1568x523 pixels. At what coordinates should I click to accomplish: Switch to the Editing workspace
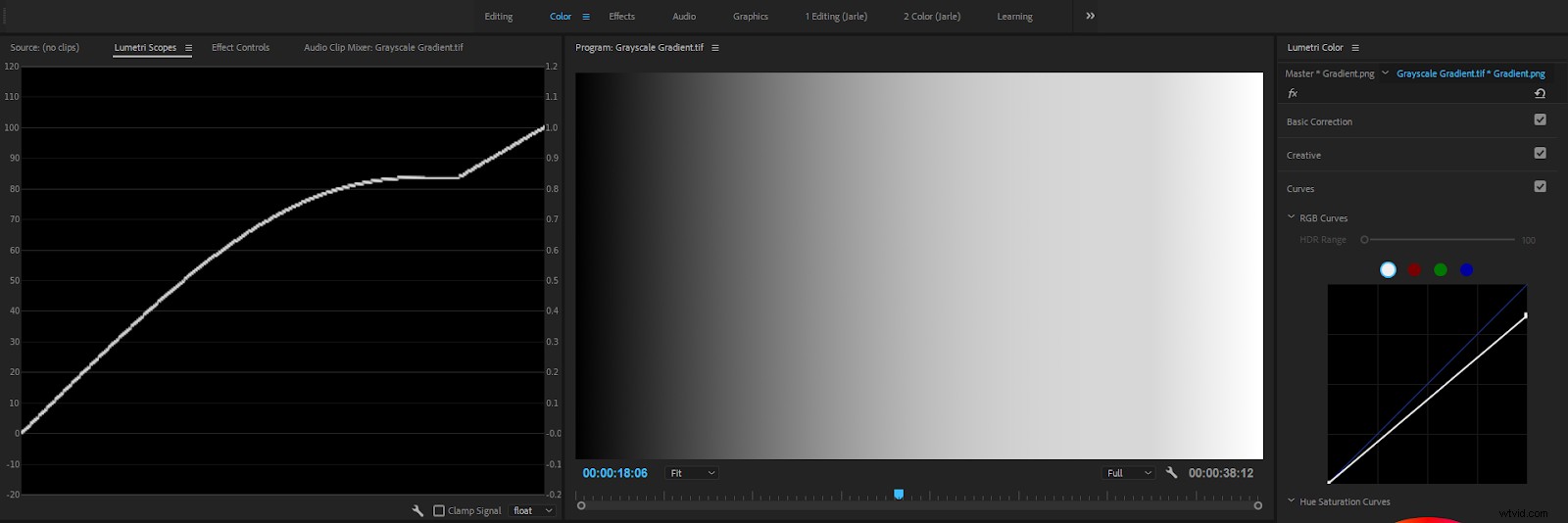coord(499,17)
